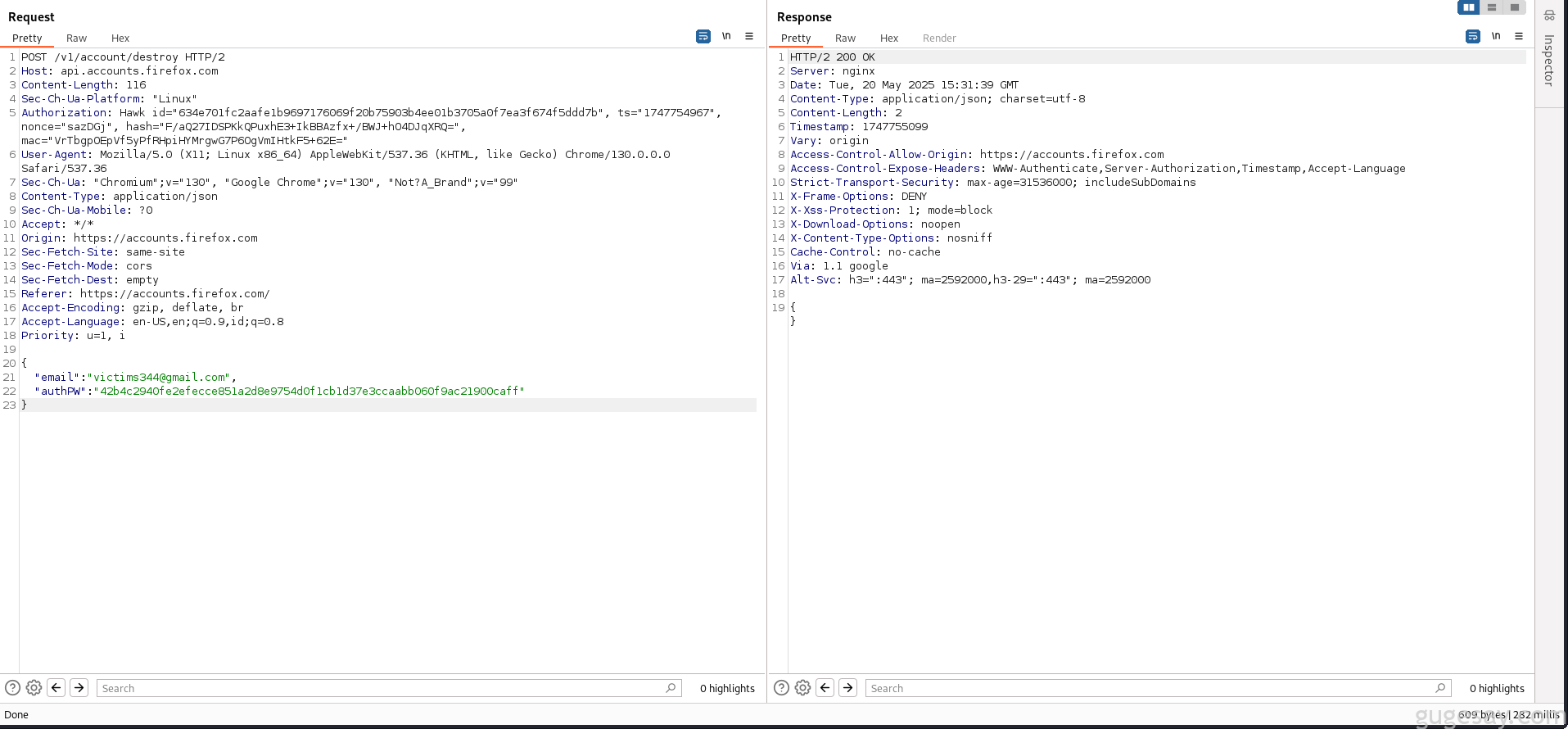
Task: Select the Request Pretty tab
Action: pos(27,38)
